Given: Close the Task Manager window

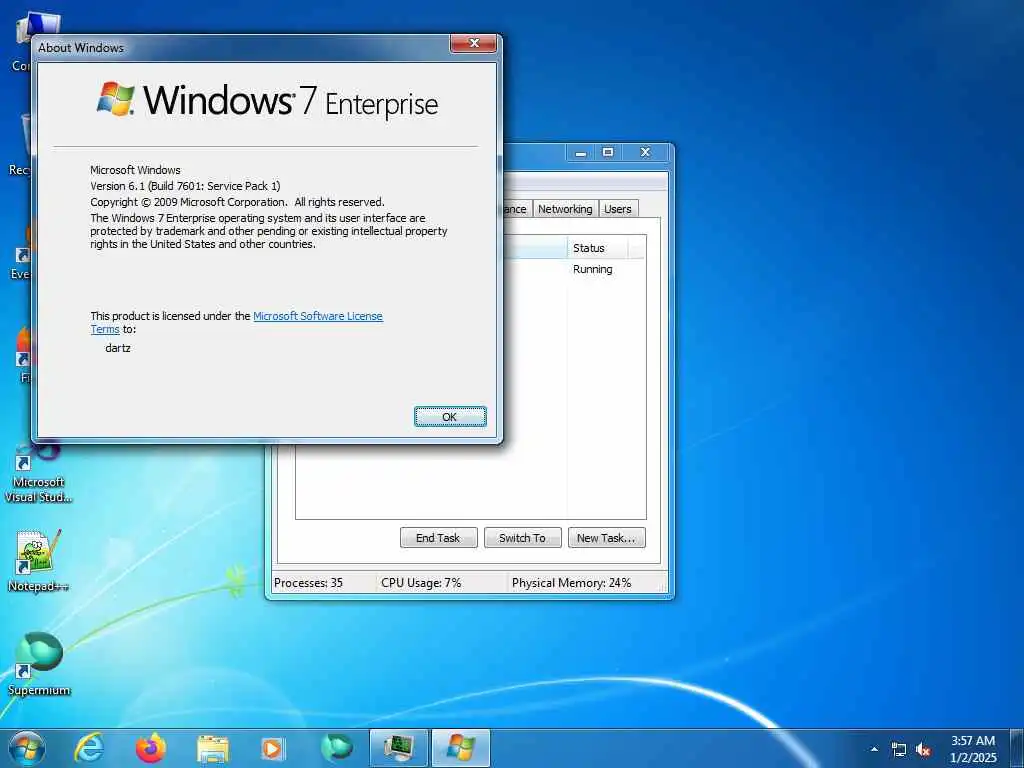Looking at the screenshot, I should coord(645,153).
